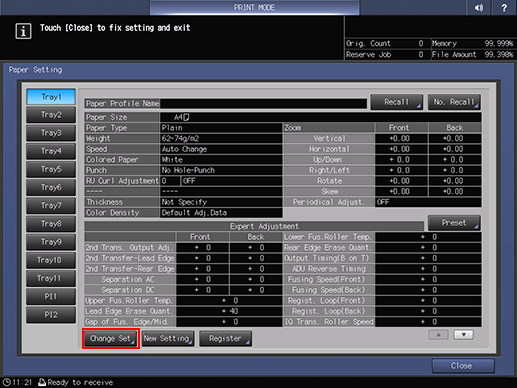
Task: Tap the speaker volume icon
Action: point(479,7)
